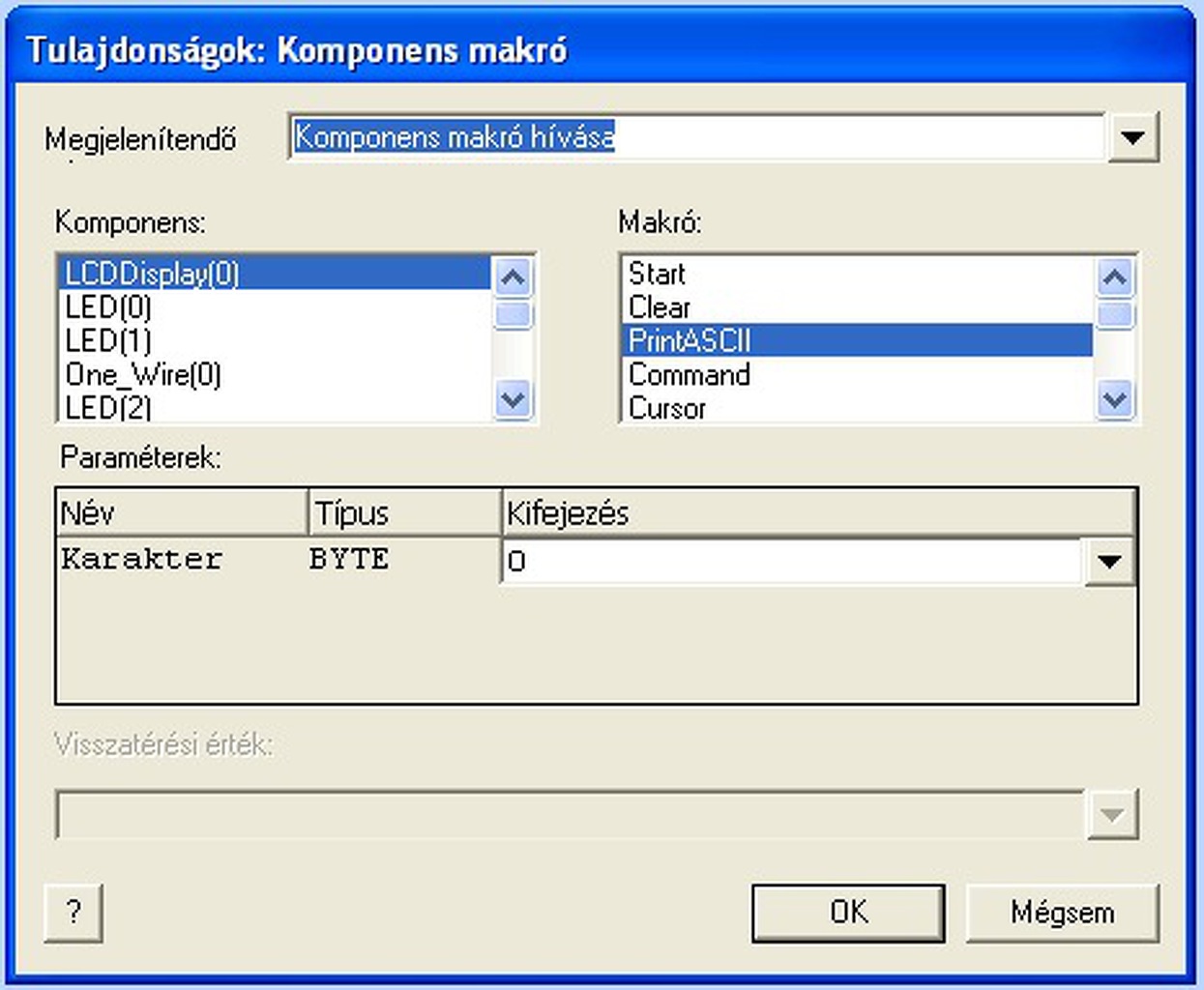Open the Megjelenítendő dropdown arrow
Viewport: 1204px width, 990px height.
(x=1132, y=137)
